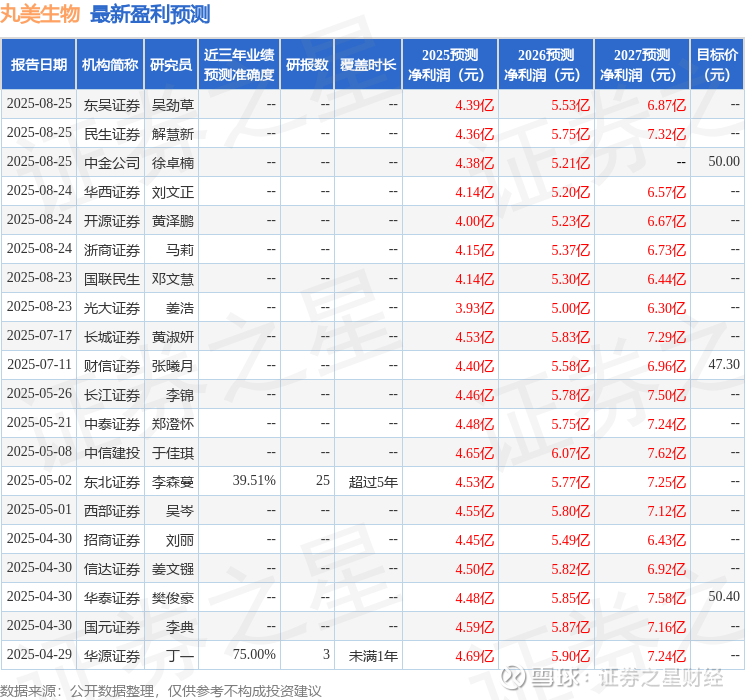The width and height of the screenshot is (745, 700).
Task: Click the 研究员 column header
Action: pyautogui.click(x=171, y=64)
